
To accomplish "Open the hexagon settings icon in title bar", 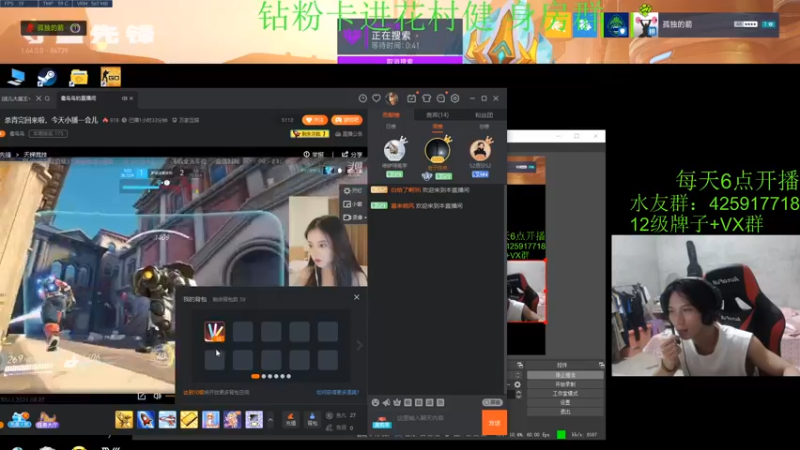I will 455,98.
